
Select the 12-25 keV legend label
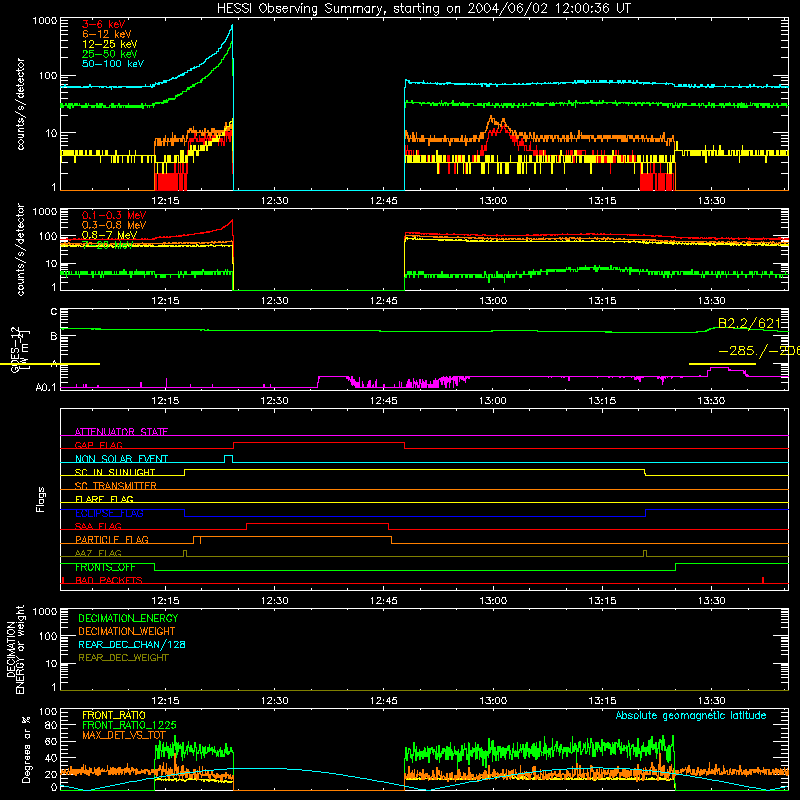pos(110,44)
